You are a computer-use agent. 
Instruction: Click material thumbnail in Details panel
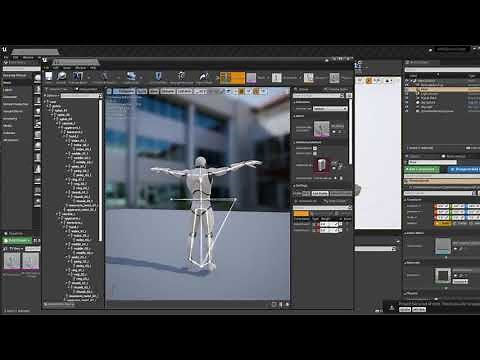click(443, 276)
